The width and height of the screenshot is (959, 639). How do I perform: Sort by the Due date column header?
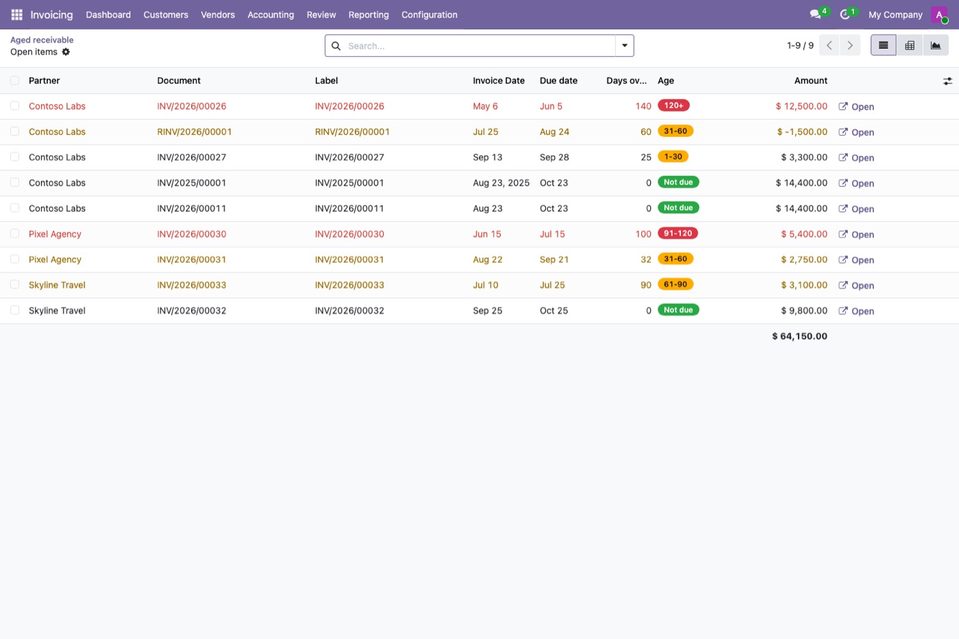click(x=558, y=81)
